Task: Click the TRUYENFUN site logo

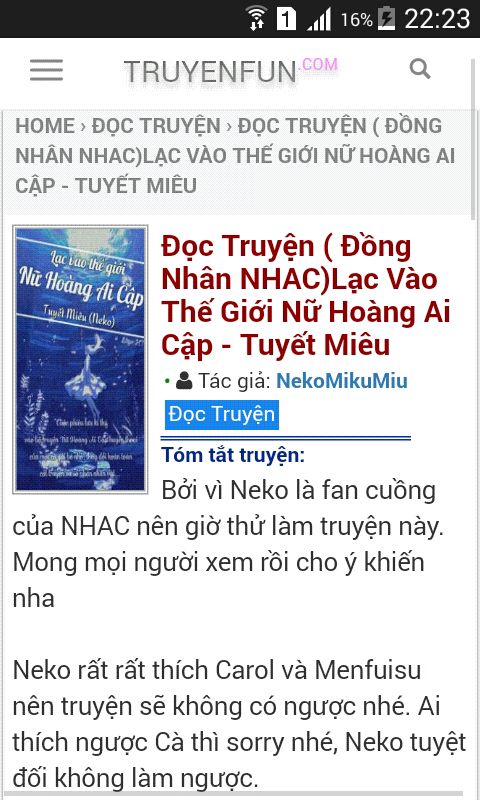Action: point(210,71)
